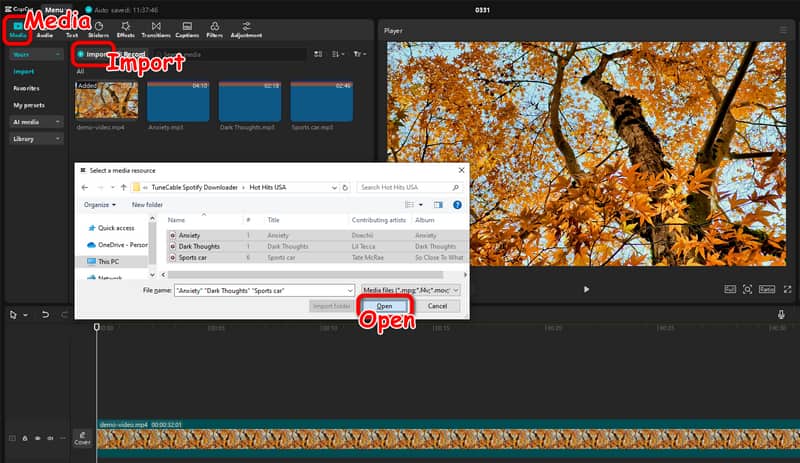Screen dimensions: 800x463
Task: Play the preview in the Player
Action: coord(586,289)
